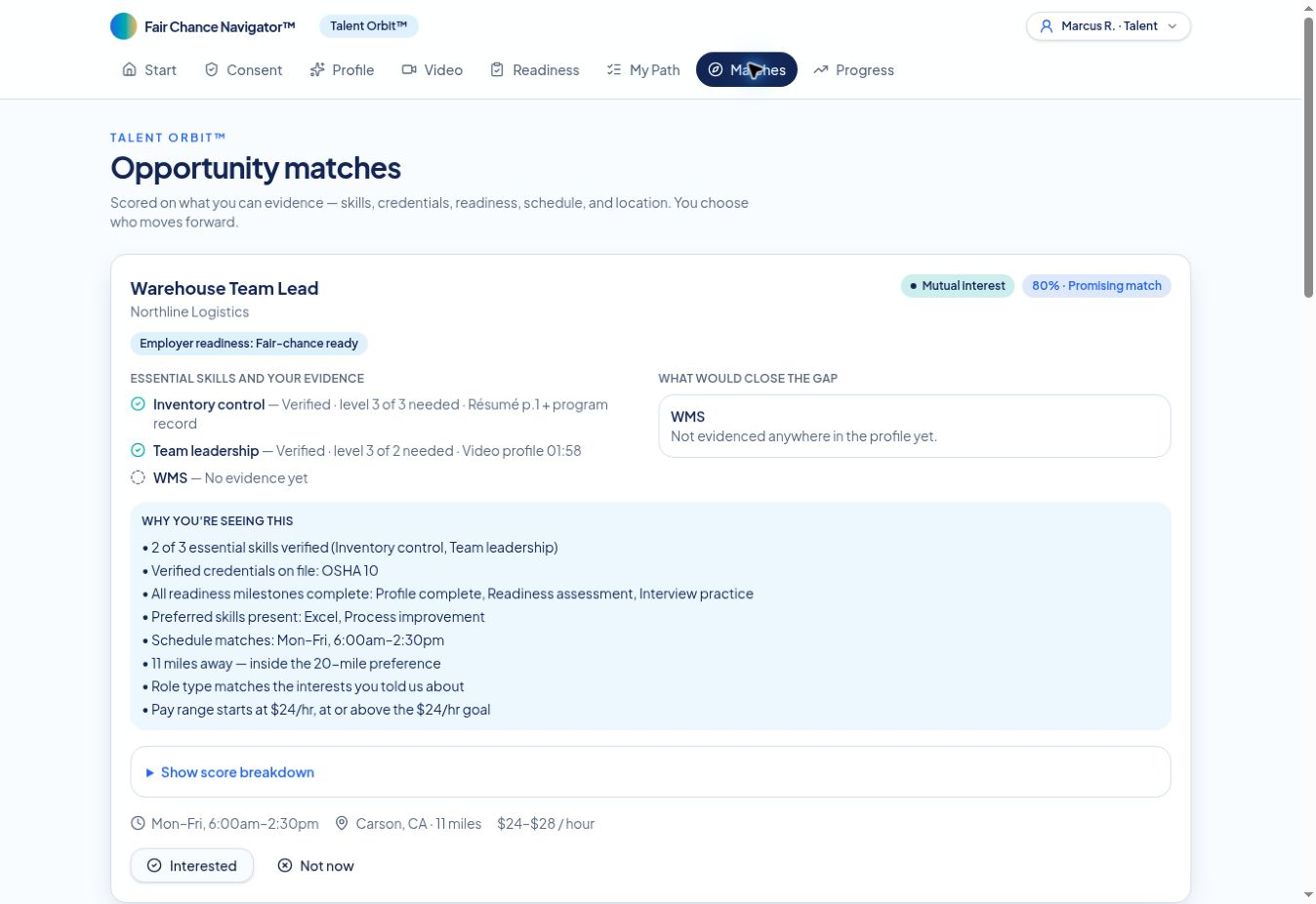Click the Fair Chance Navigator logo circle
Screen dimensions: 1316x904
pyautogui.click(x=124, y=26)
